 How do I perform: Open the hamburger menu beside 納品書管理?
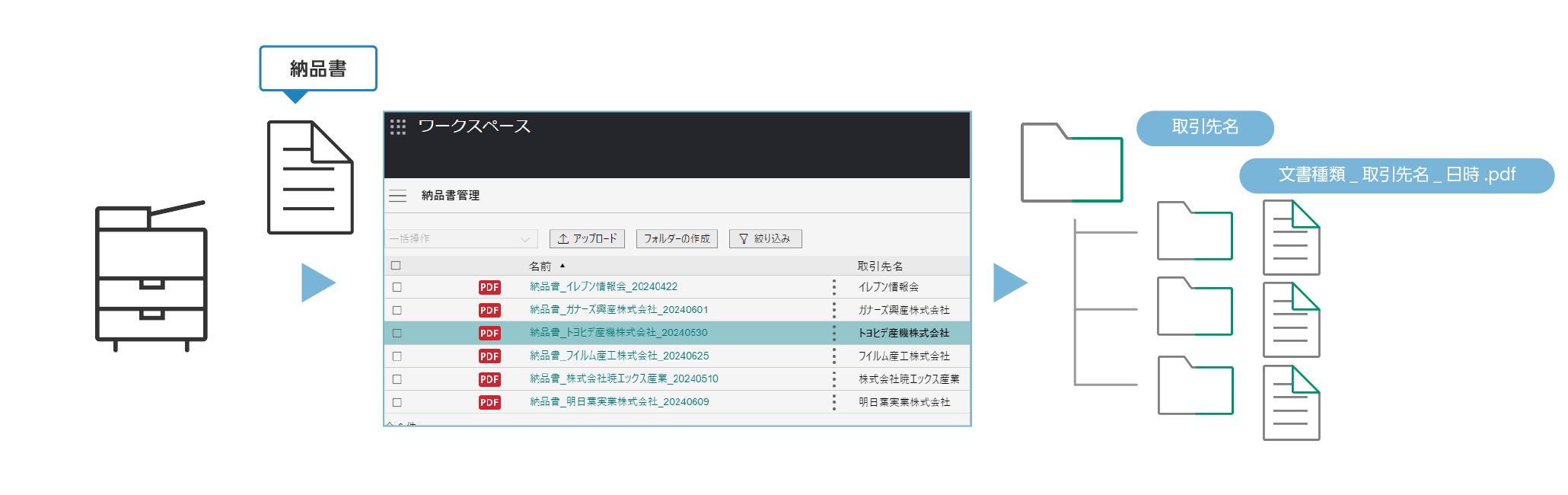tap(397, 196)
